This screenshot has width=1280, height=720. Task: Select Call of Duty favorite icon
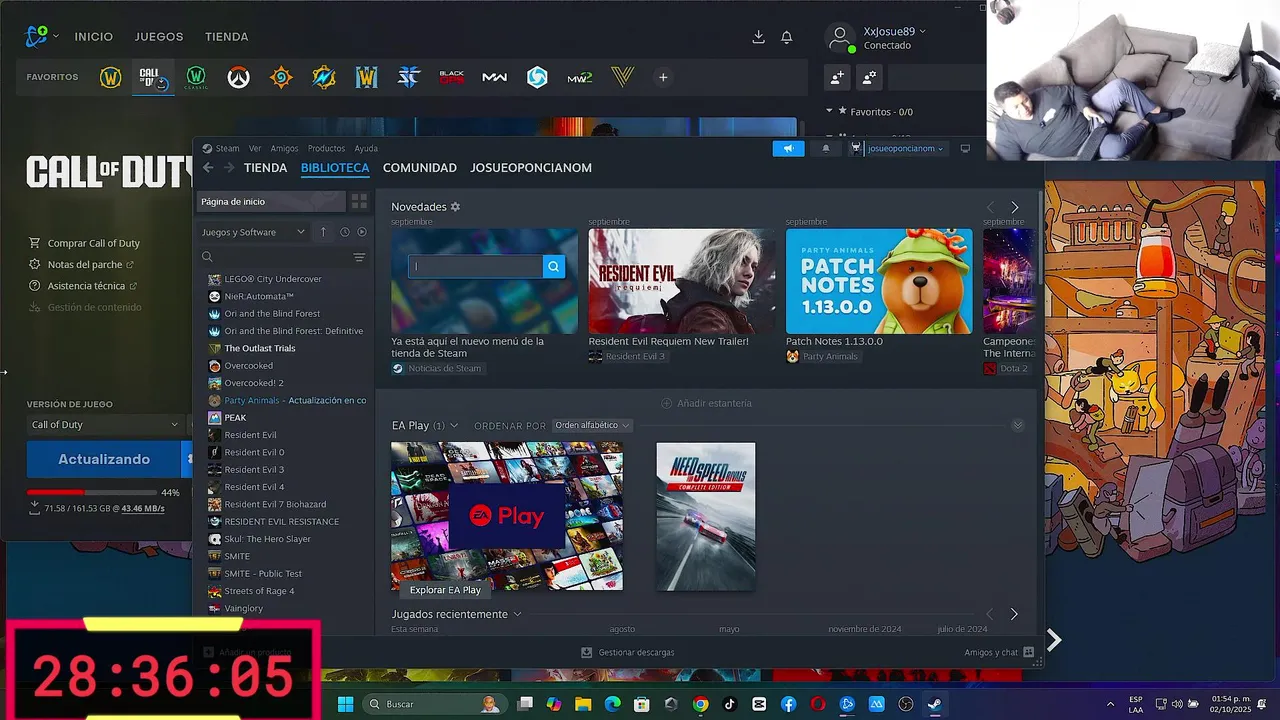click(x=153, y=77)
